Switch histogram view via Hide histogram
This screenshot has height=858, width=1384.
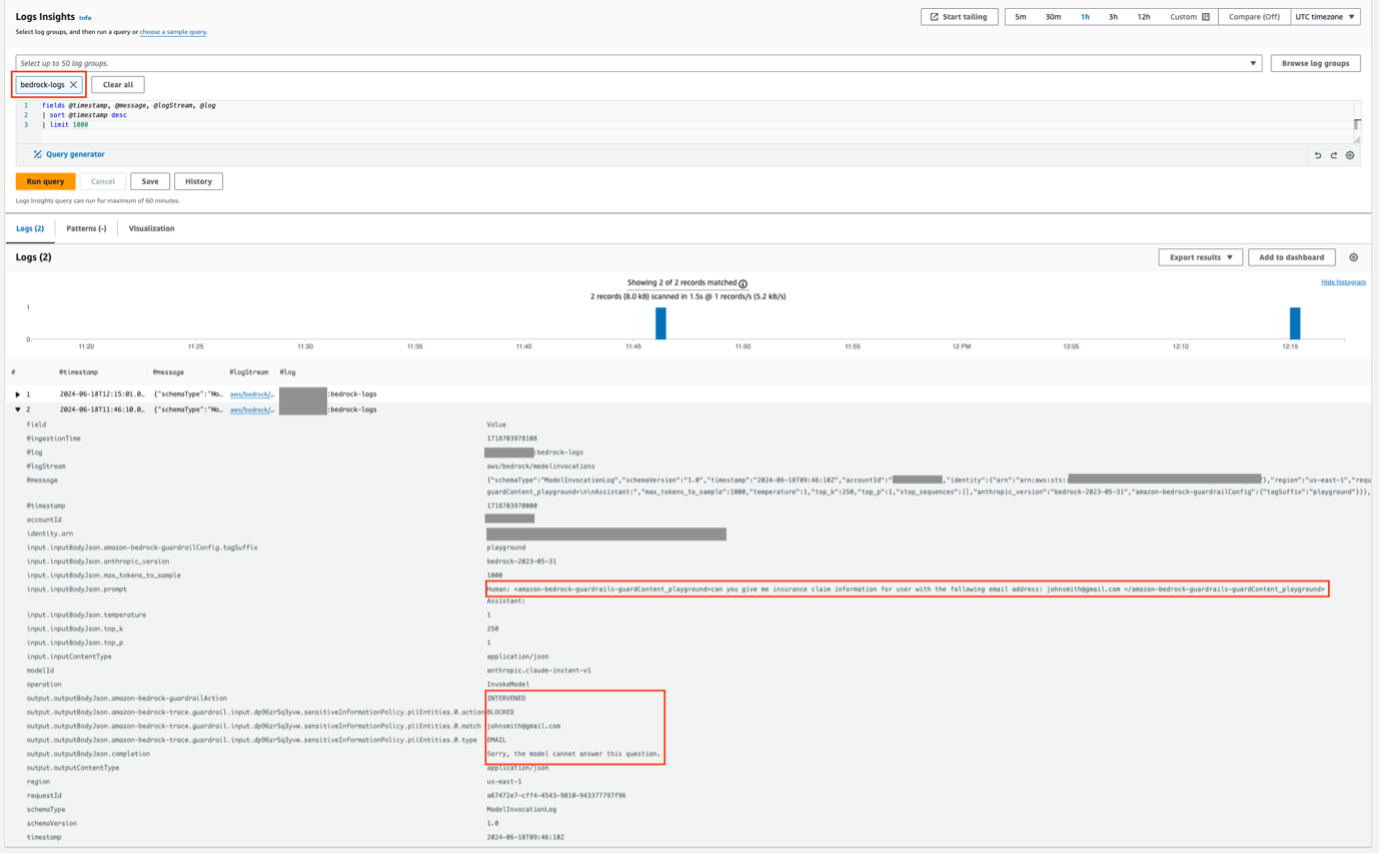point(1345,282)
